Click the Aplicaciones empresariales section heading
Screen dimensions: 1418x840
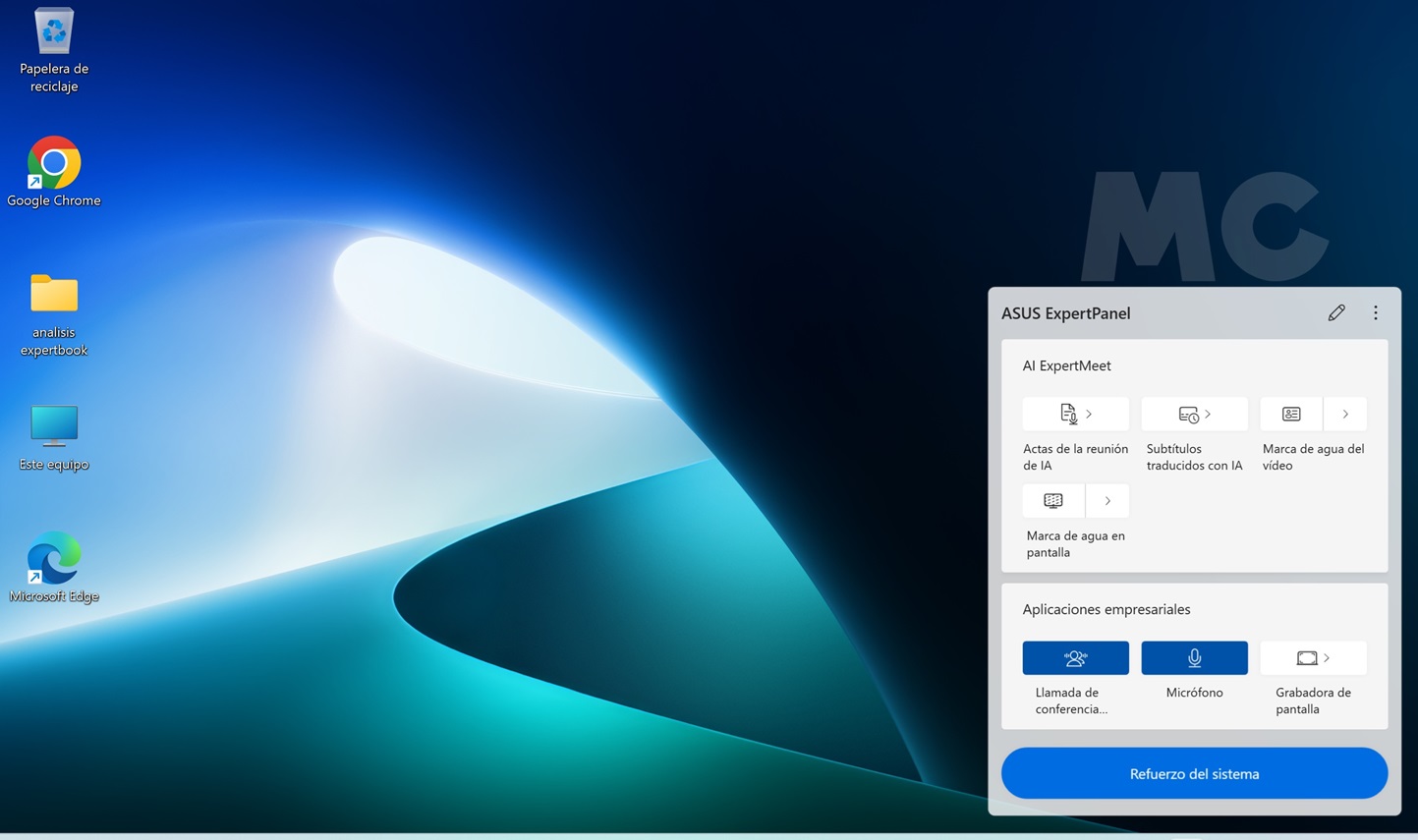click(1106, 609)
